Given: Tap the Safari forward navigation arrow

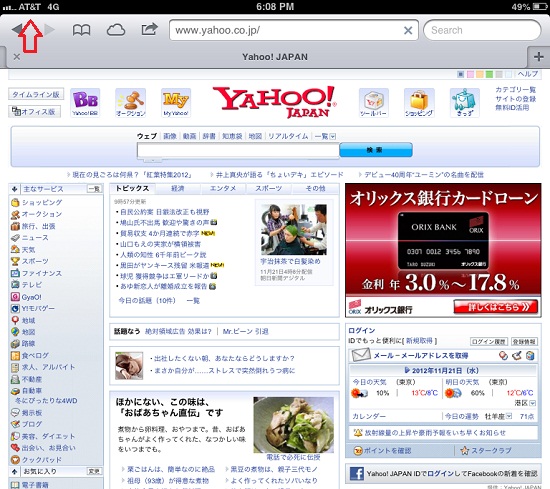Looking at the screenshot, I should (50, 30).
